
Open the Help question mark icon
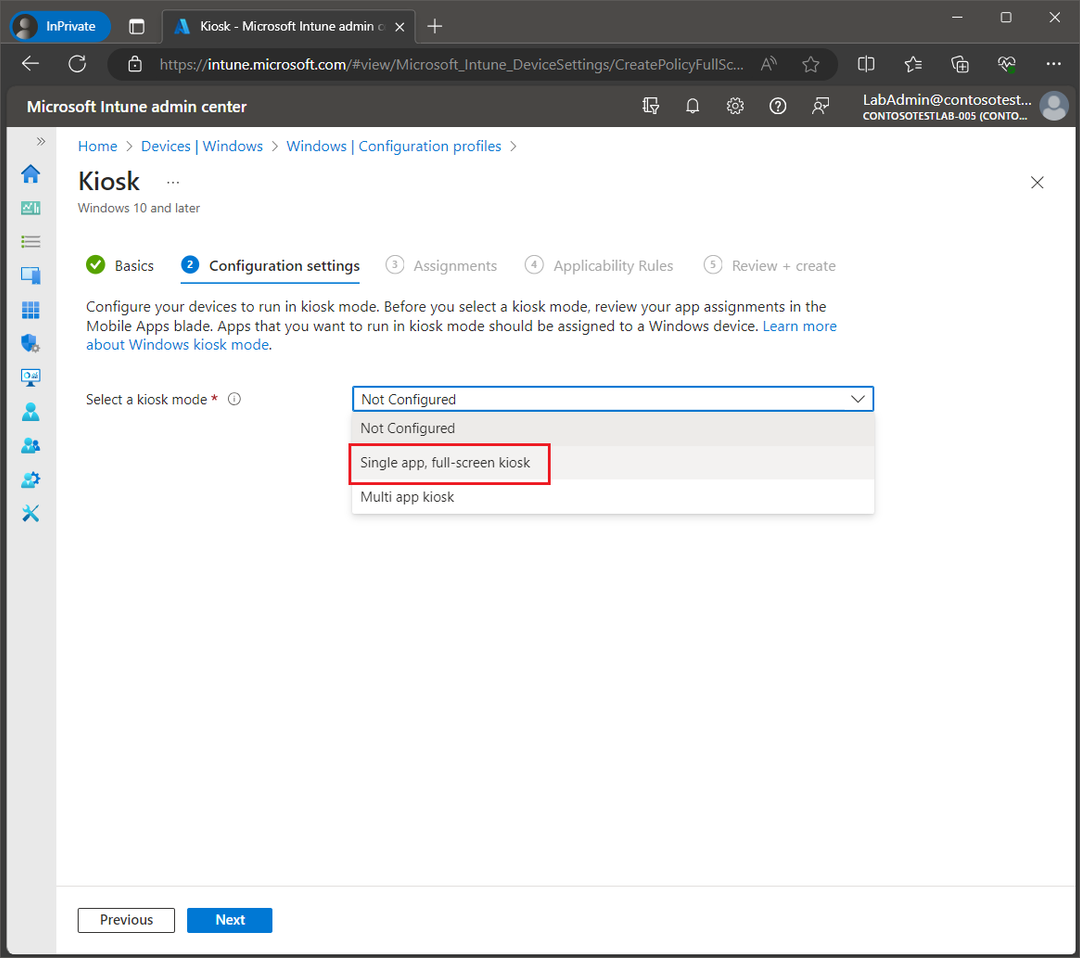tap(778, 106)
